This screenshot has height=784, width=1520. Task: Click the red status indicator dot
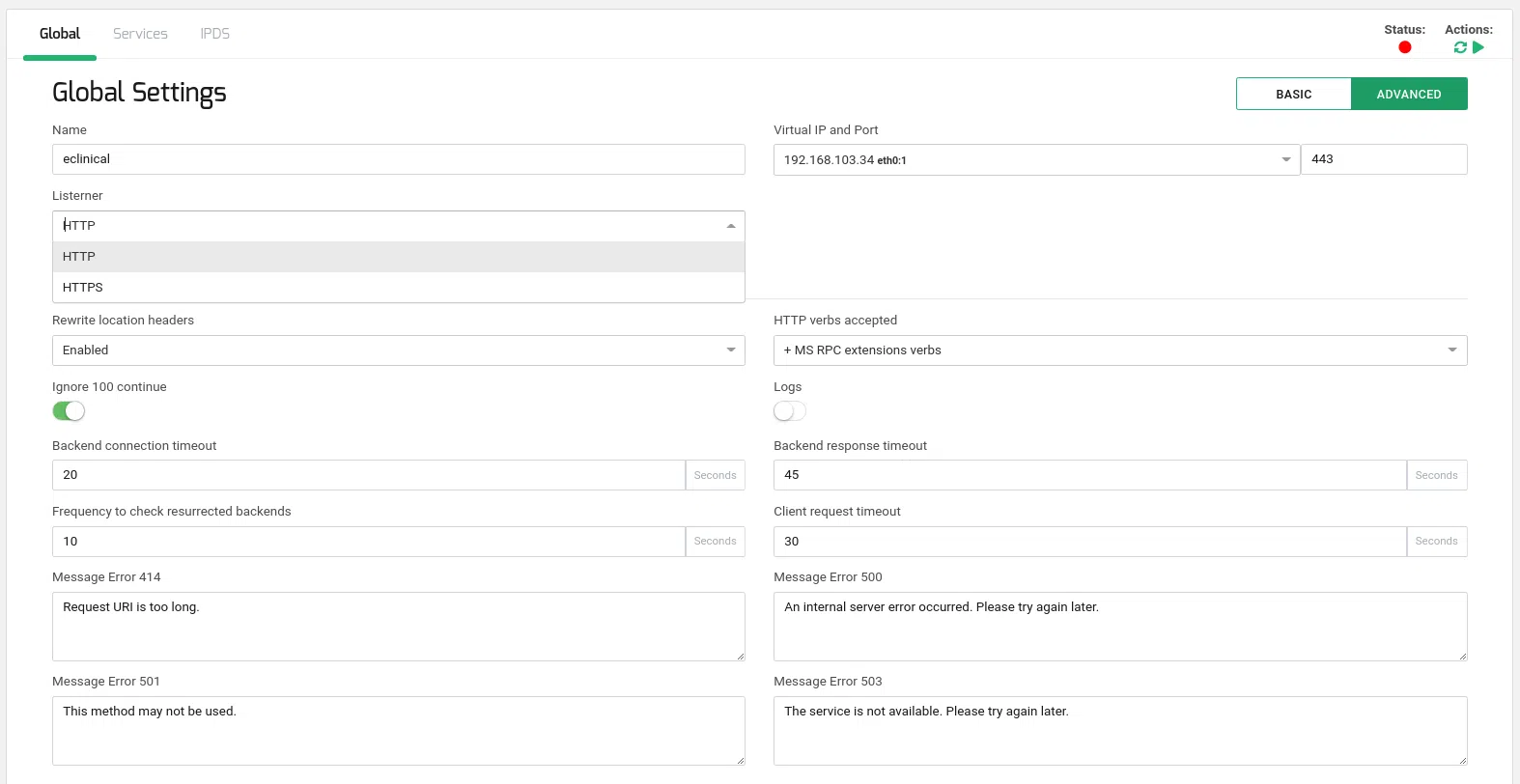pyautogui.click(x=1405, y=47)
